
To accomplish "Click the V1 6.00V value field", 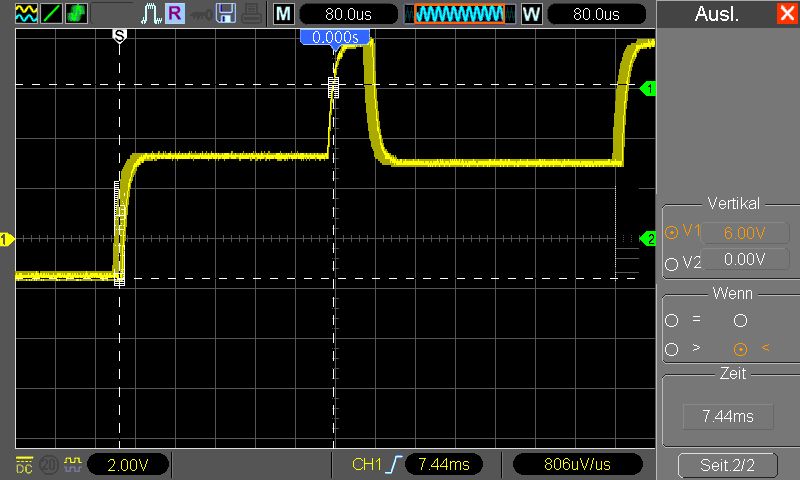I will coord(745,233).
